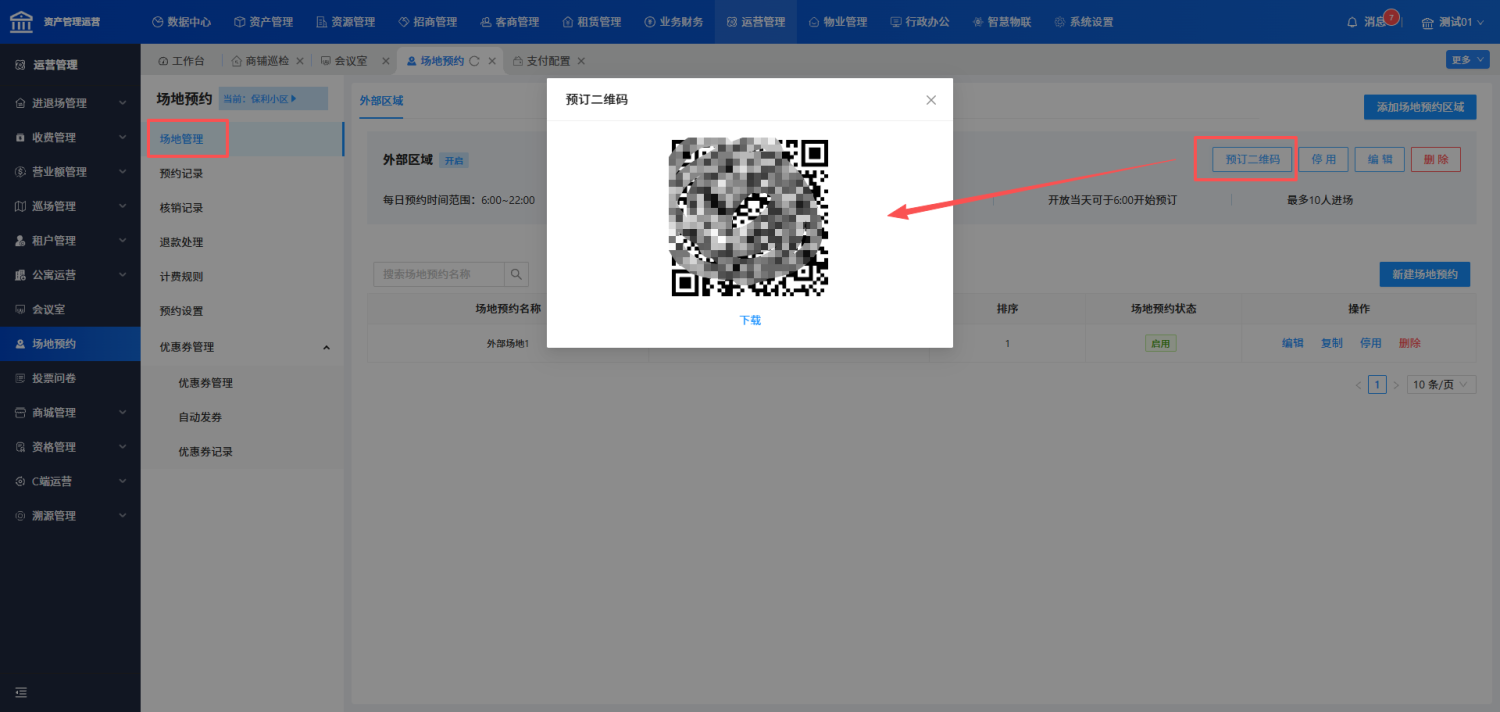The image size is (1500, 712).
Task: Open 客商管理 in the top navigation
Action: pyautogui.click(x=509, y=22)
